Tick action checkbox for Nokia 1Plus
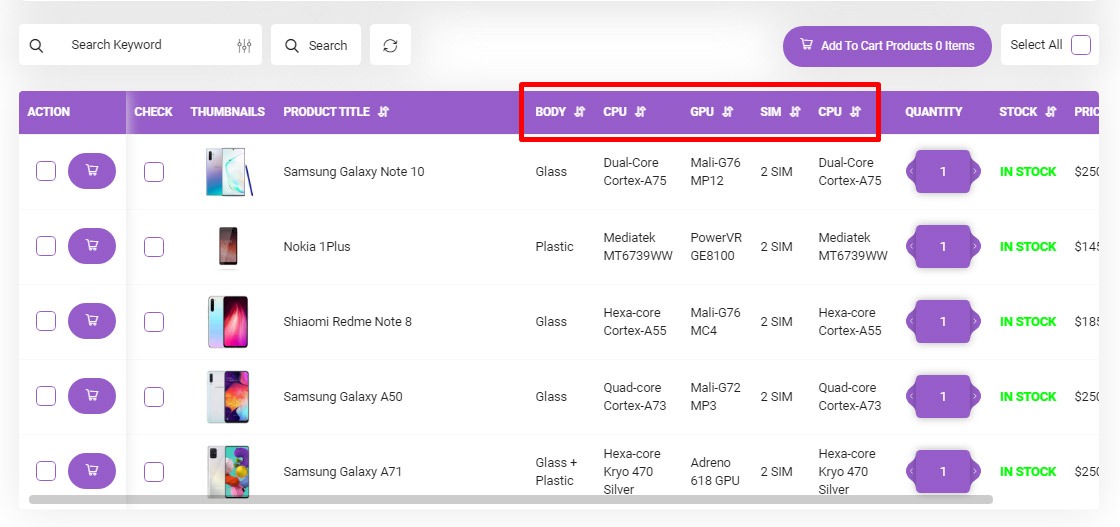This screenshot has height=527, width=1120. click(46, 246)
